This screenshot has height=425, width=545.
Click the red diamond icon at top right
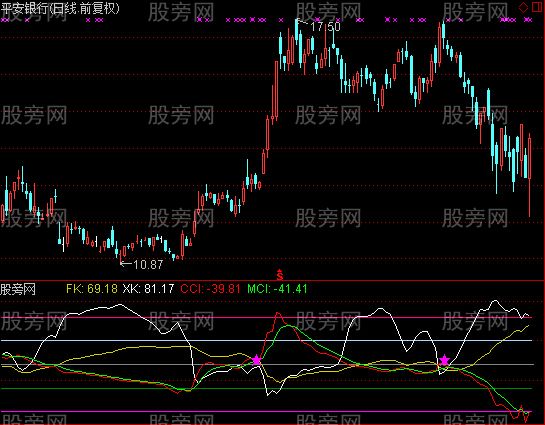tap(523, 7)
